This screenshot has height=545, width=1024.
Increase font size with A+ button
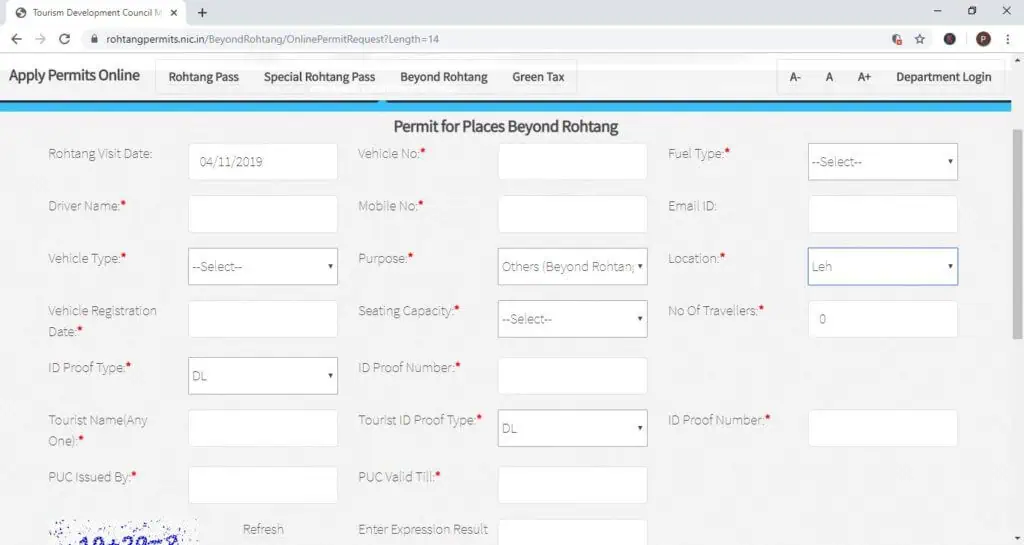[x=864, y=77]
